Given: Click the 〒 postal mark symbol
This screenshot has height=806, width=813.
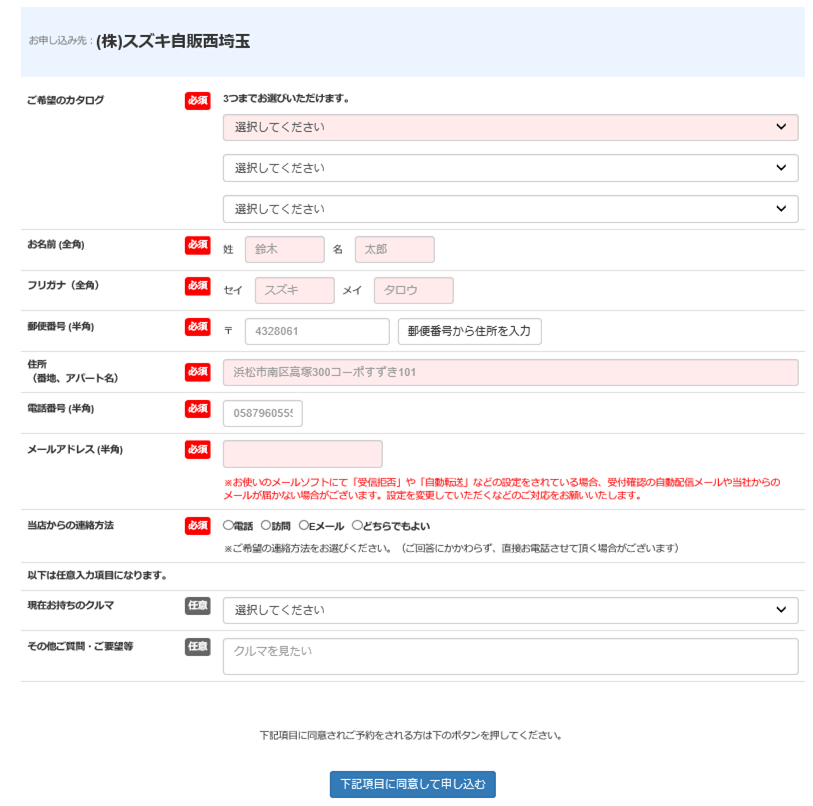Looking at the screenshot, I should point(228,331).
